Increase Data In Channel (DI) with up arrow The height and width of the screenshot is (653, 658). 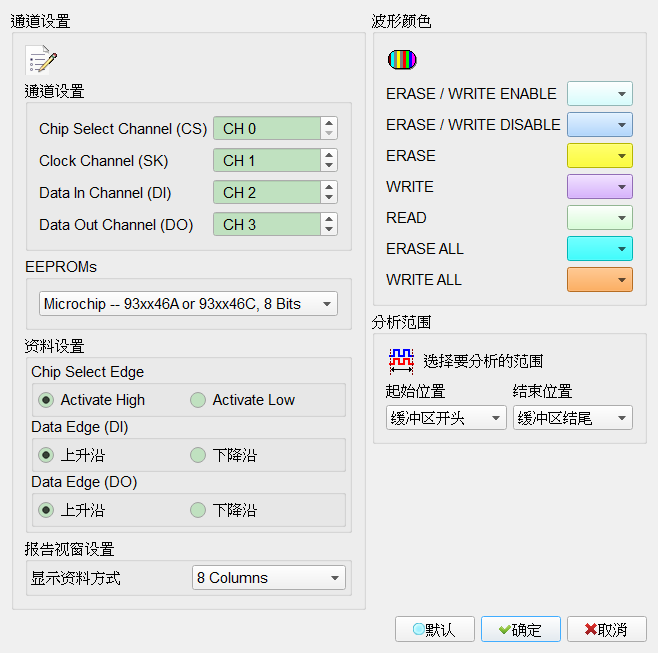(x=329, y=187)
